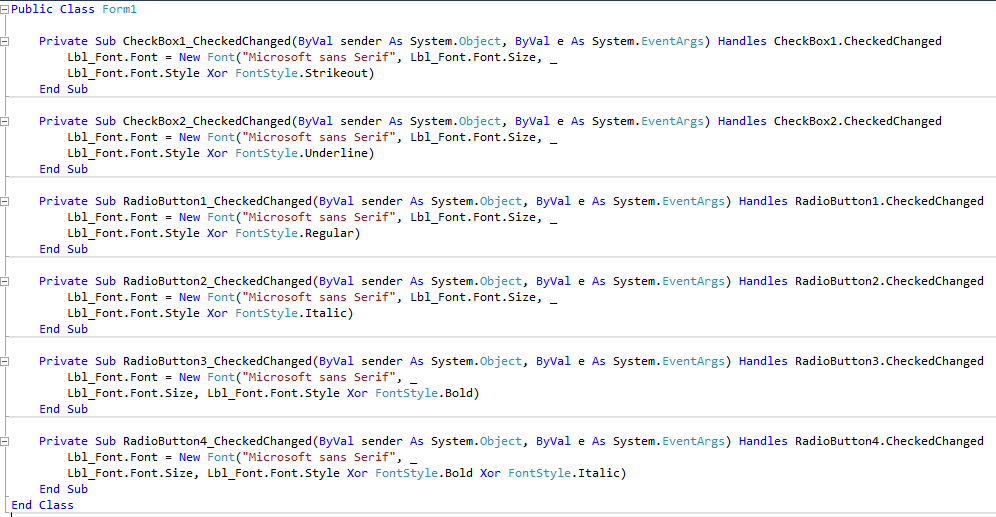Click the last End Sub statement

[63, 489]
